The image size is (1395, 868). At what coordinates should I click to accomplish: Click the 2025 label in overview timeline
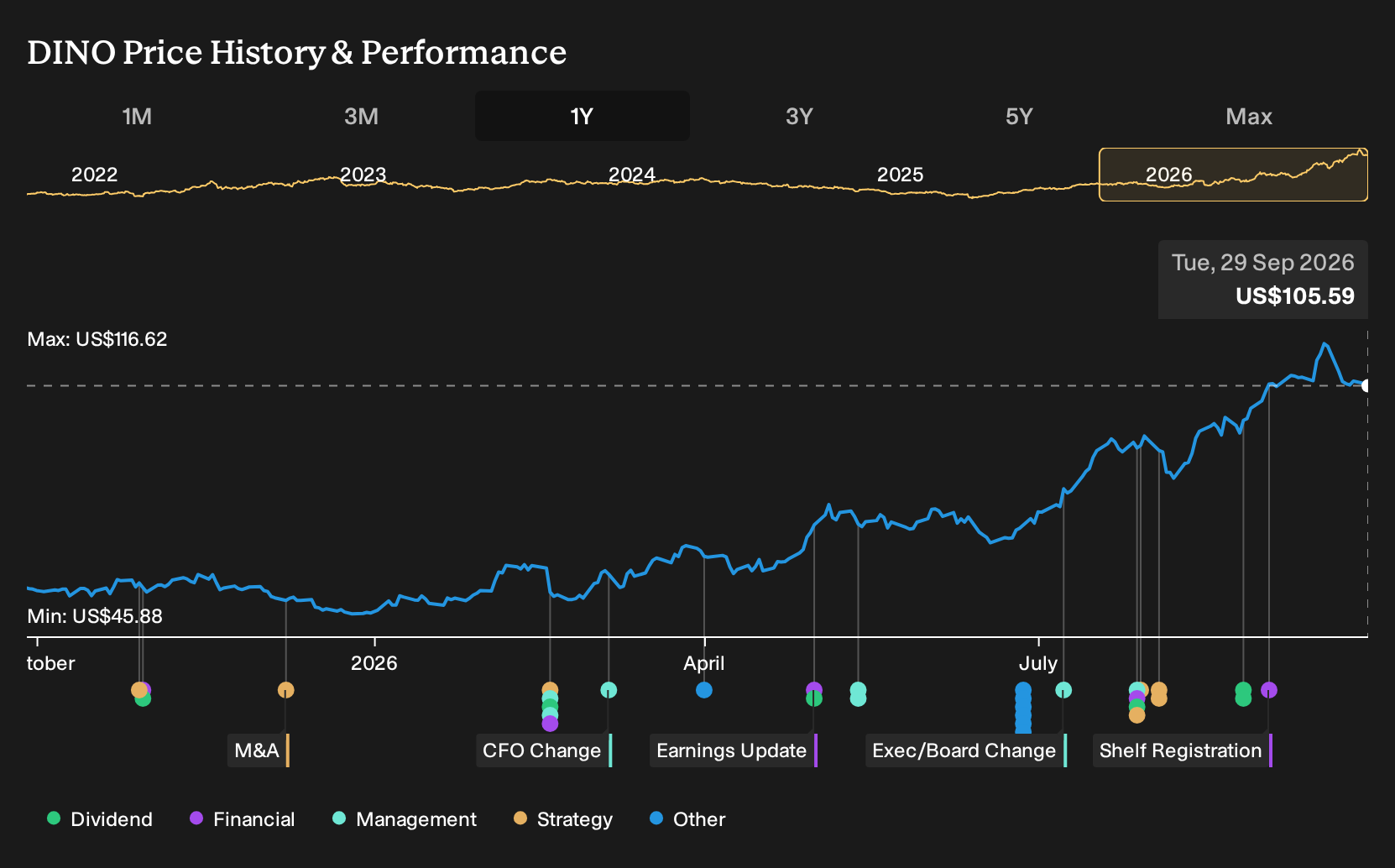pyautogui.click(x=900, y=175)
